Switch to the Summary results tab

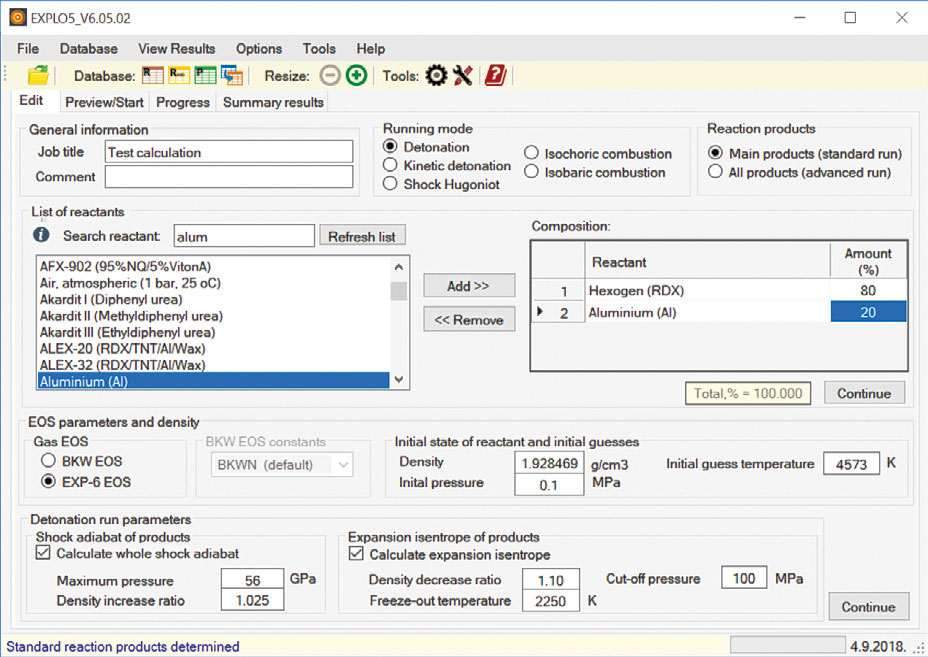[273, 102]
